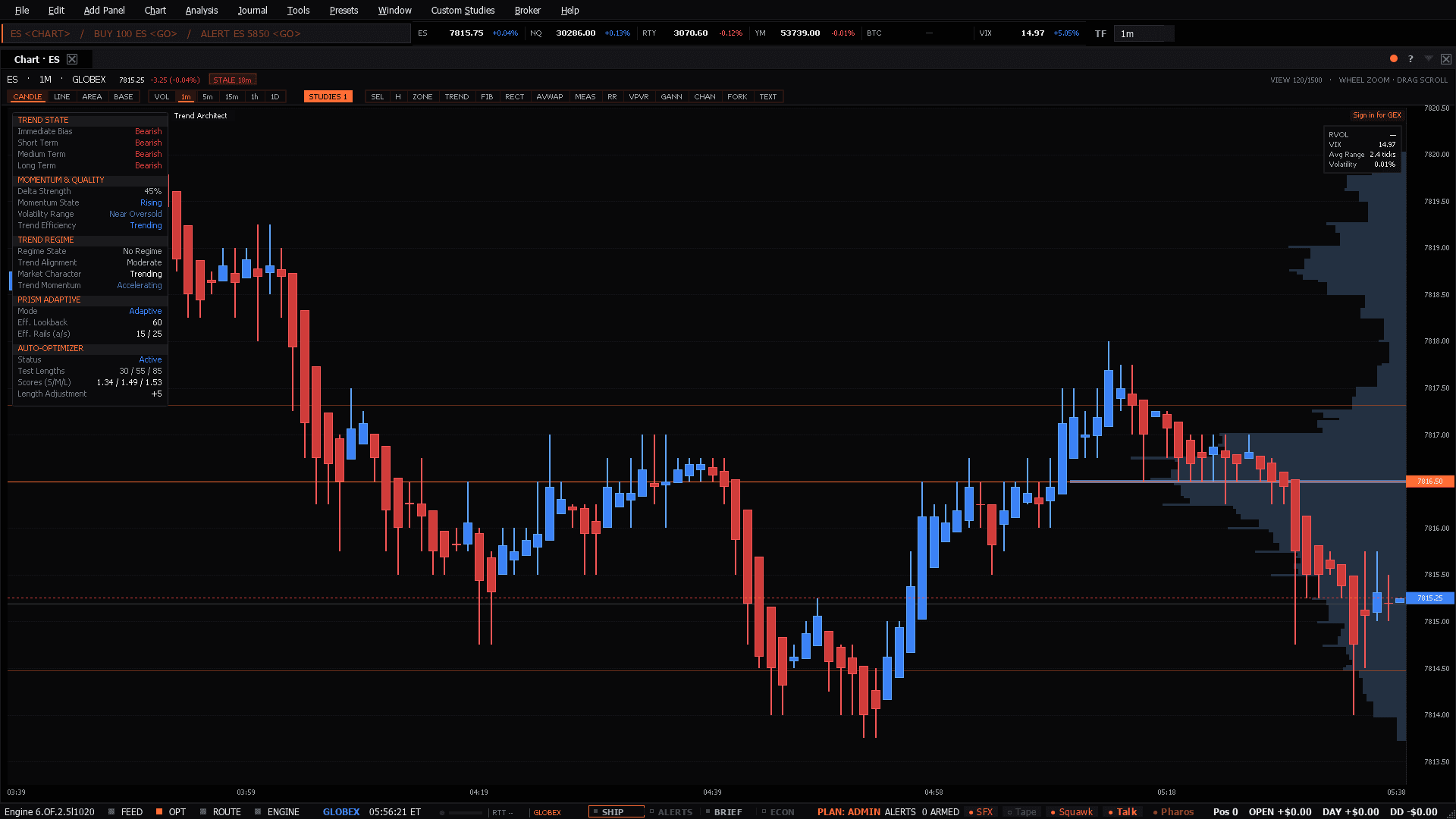
Task: Open the ALERTS button in status bar
Action: tap(671, 811)
